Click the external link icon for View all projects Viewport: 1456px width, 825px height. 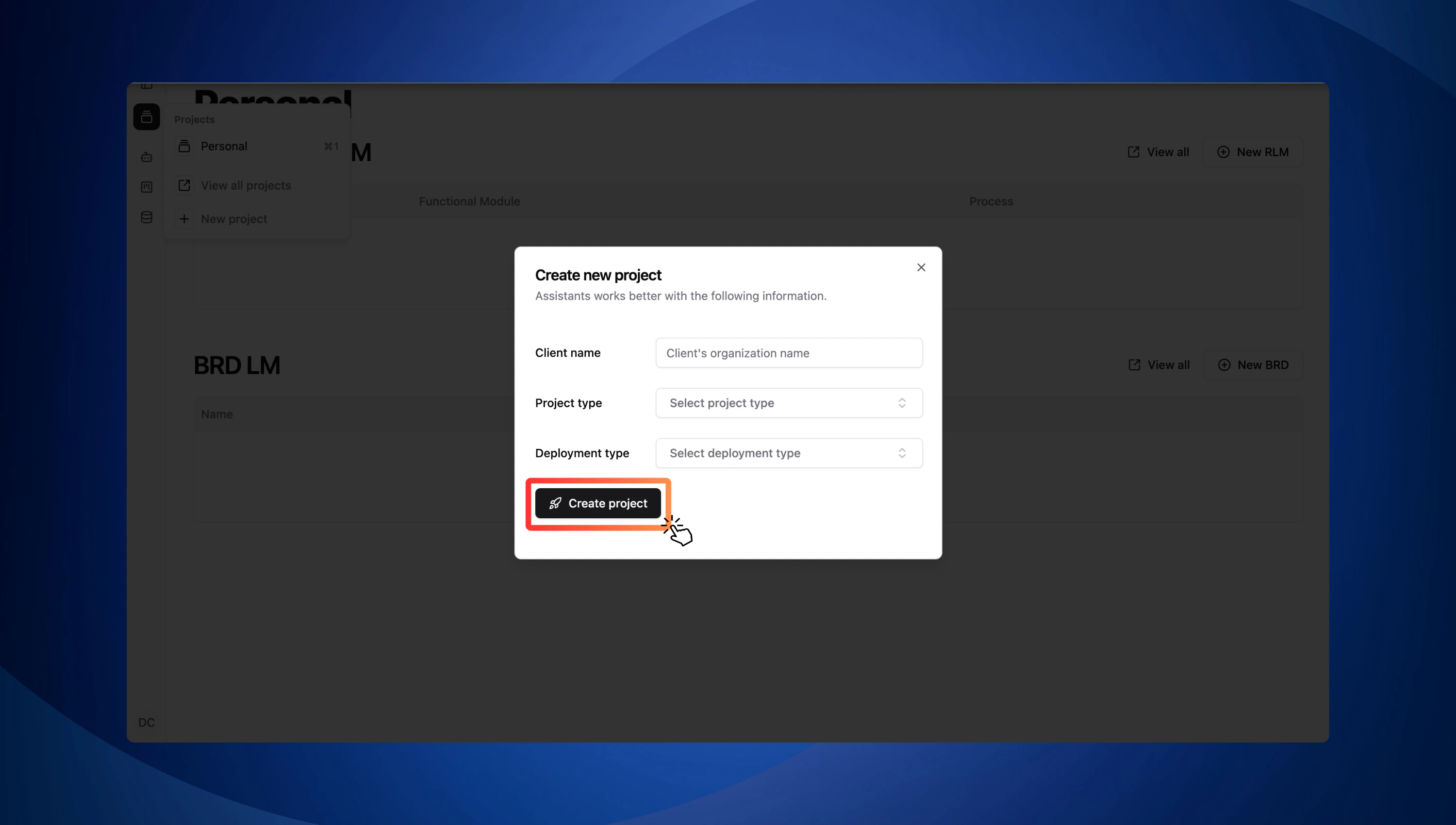tap(184, 185)
